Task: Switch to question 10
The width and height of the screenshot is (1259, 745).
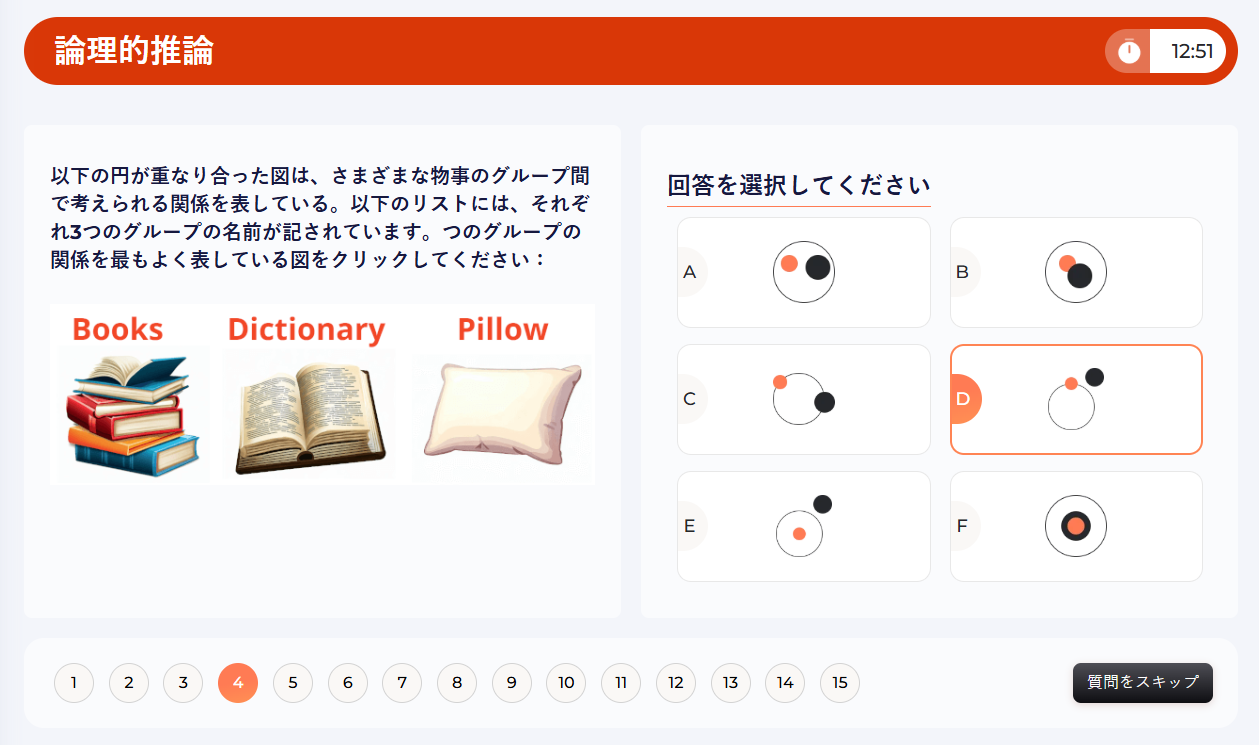Action: pos(566,683)
